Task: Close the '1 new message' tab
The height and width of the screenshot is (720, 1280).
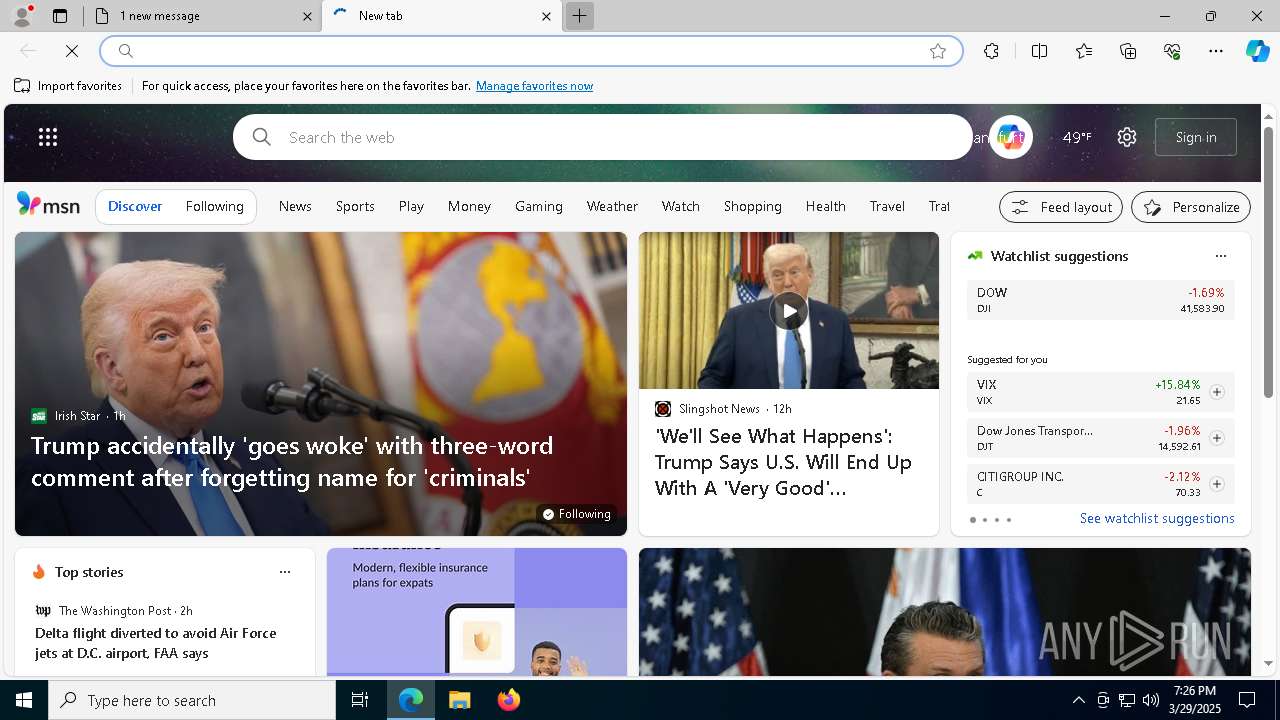Action: pos(307,16)
